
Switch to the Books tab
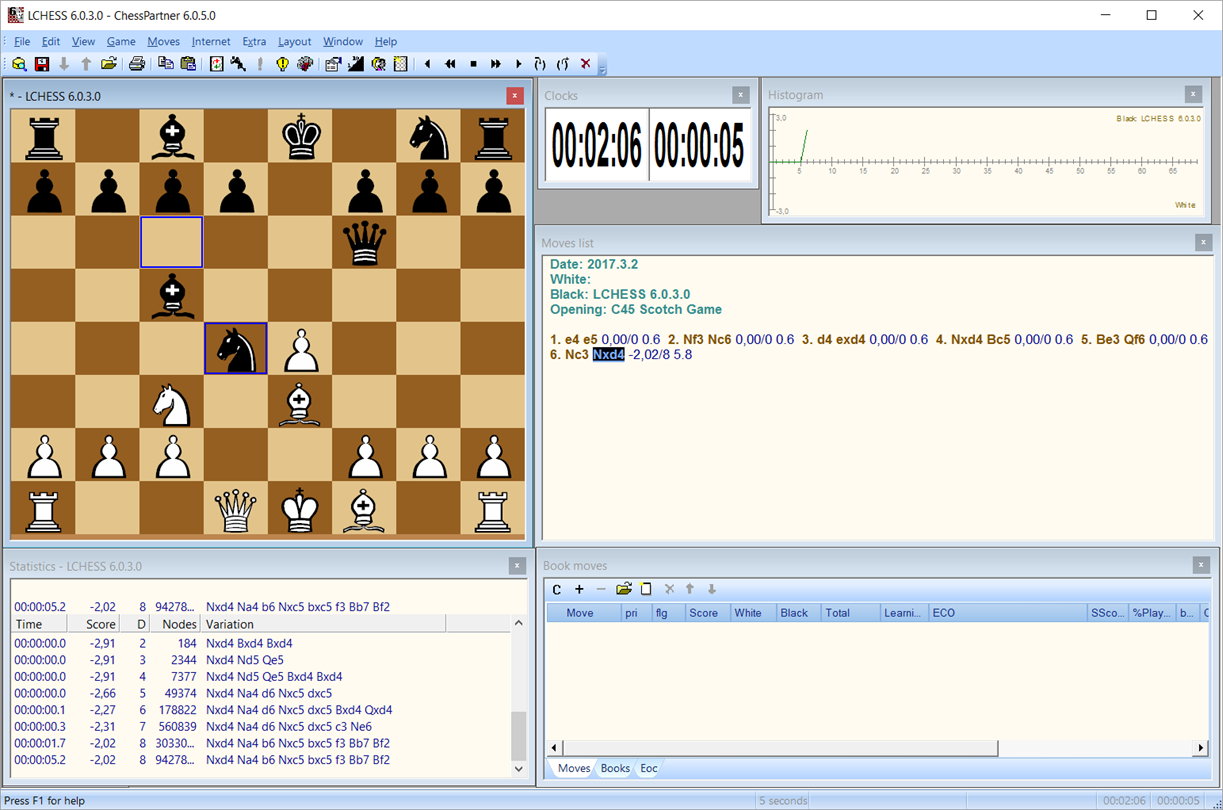pyautogui.click(x=615, y=768)
